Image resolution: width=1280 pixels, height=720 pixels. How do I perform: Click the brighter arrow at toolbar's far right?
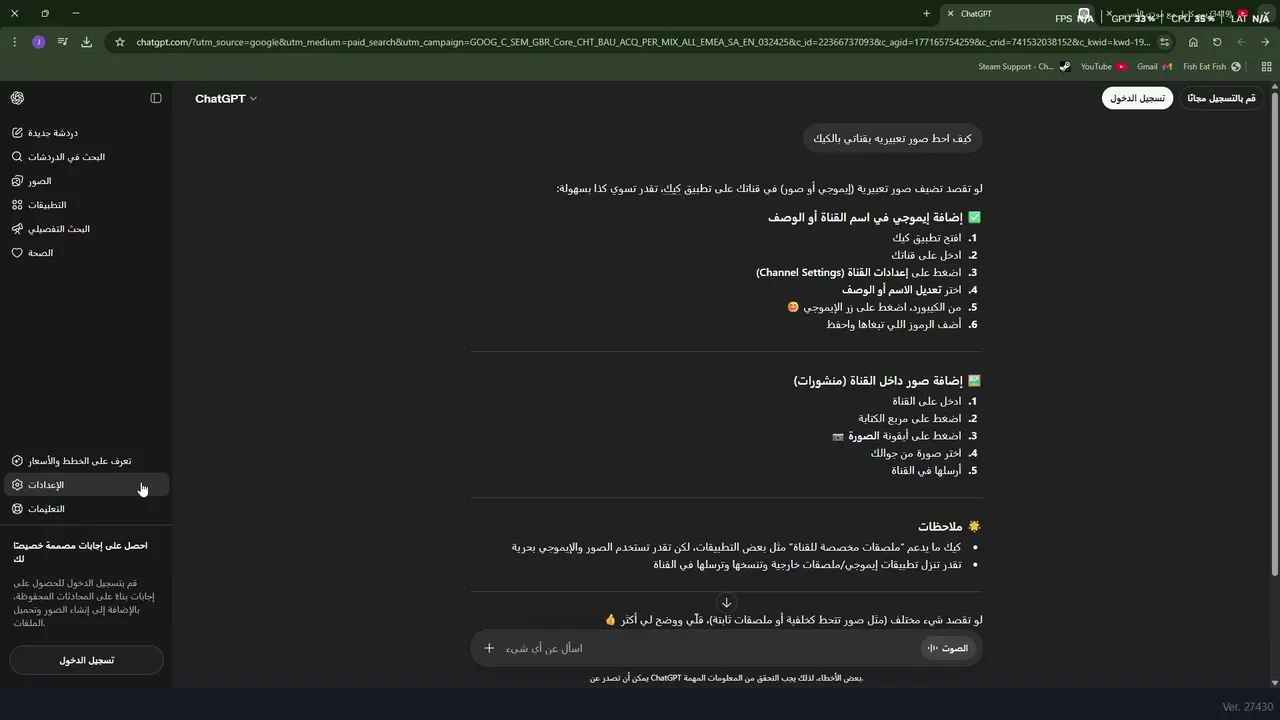pos(1265,42)
